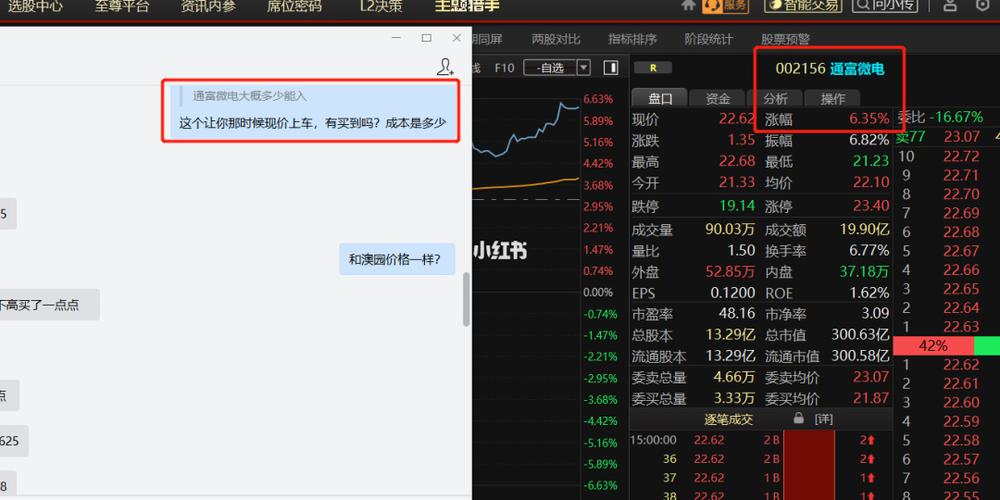1000x500 pixels.
Task: Click the 6.63% chart axis label
Action: 598,99
